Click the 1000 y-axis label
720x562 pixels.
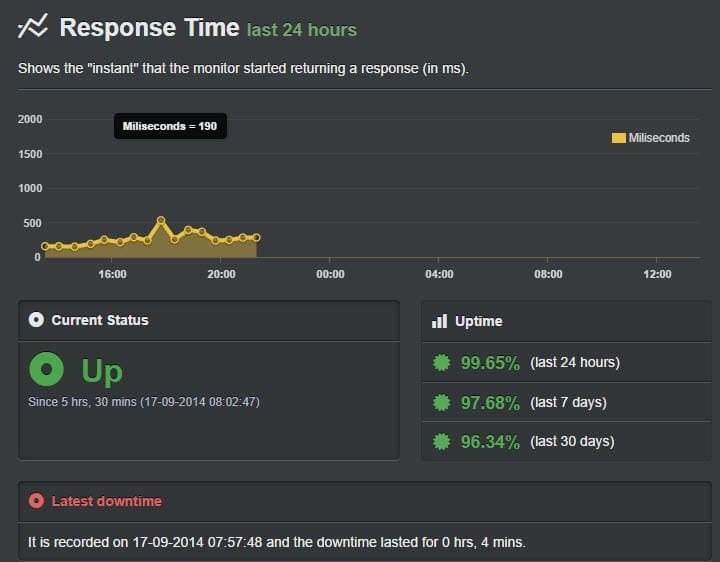tap(30, 188)
